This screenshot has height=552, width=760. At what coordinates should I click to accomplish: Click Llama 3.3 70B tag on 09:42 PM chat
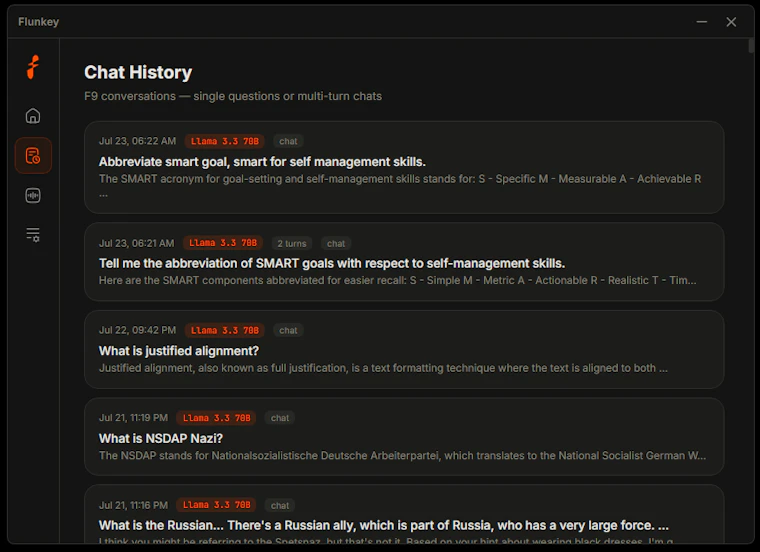pos(224,330)
